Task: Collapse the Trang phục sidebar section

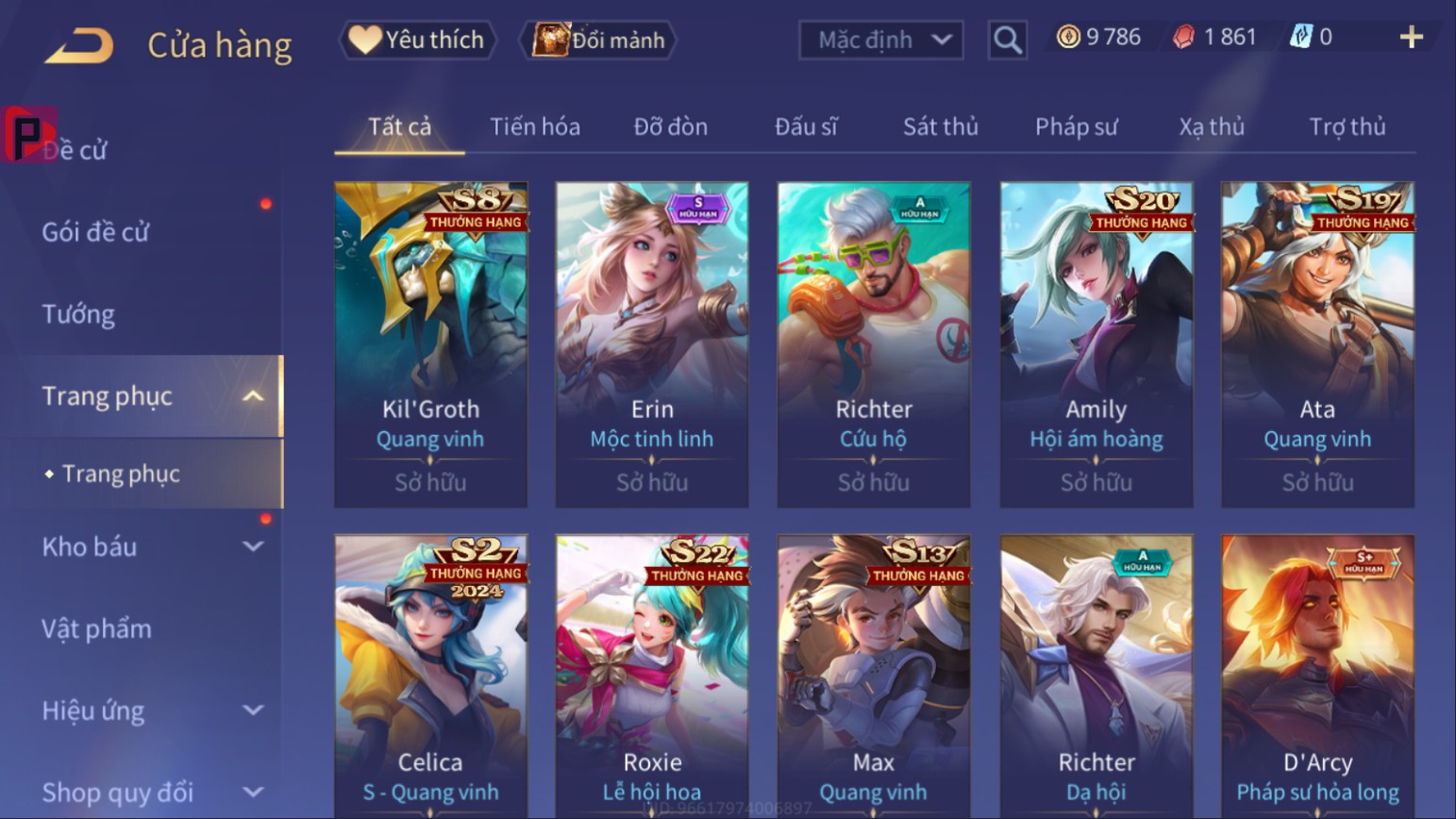Action: (x=253, y=396)
